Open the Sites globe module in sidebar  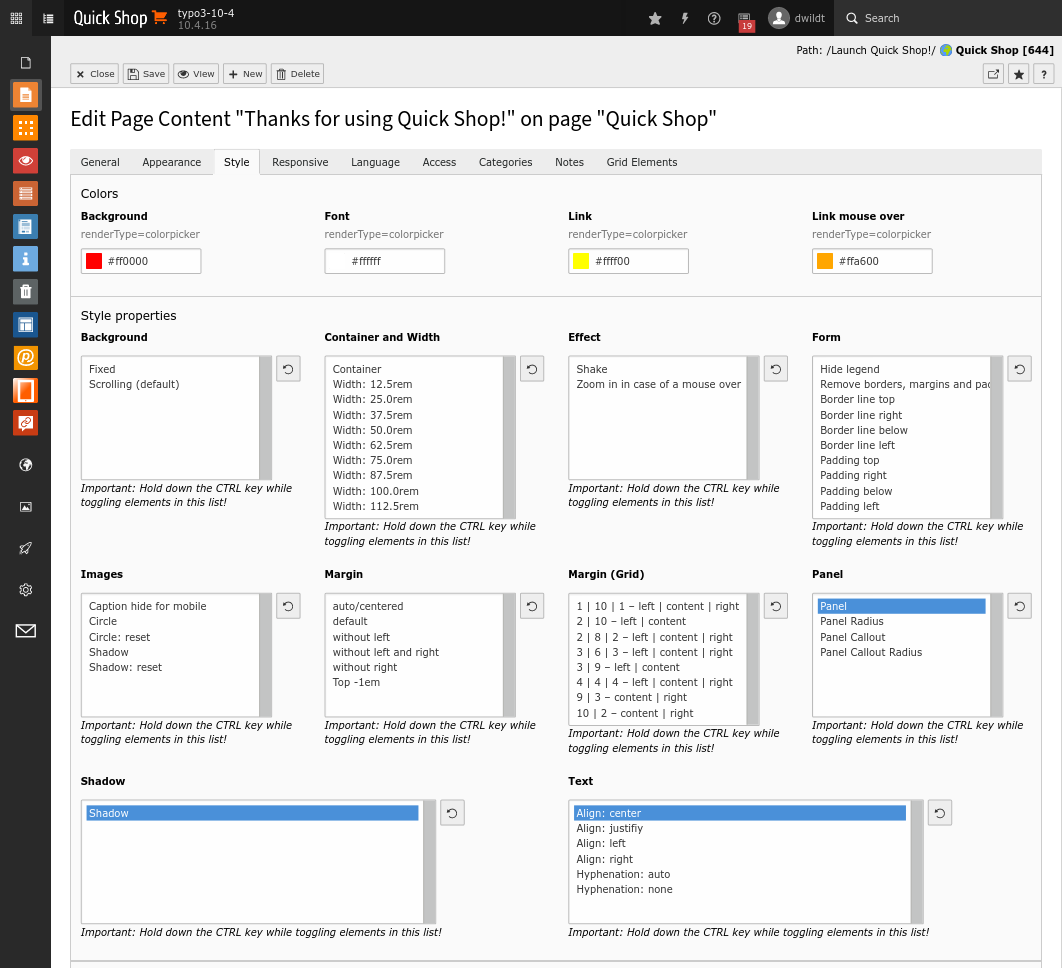(x=26, y=465)
